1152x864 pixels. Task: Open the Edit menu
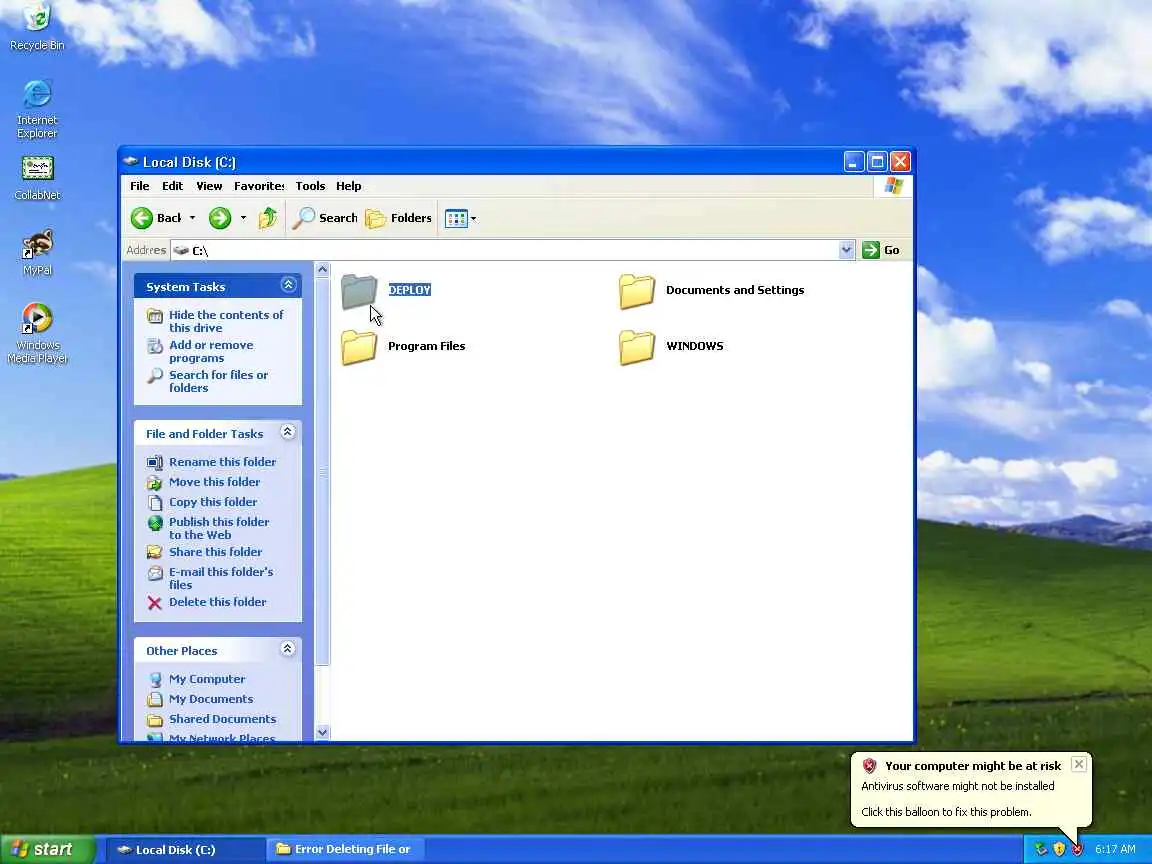pyautogui.click(x=173, y=186)
